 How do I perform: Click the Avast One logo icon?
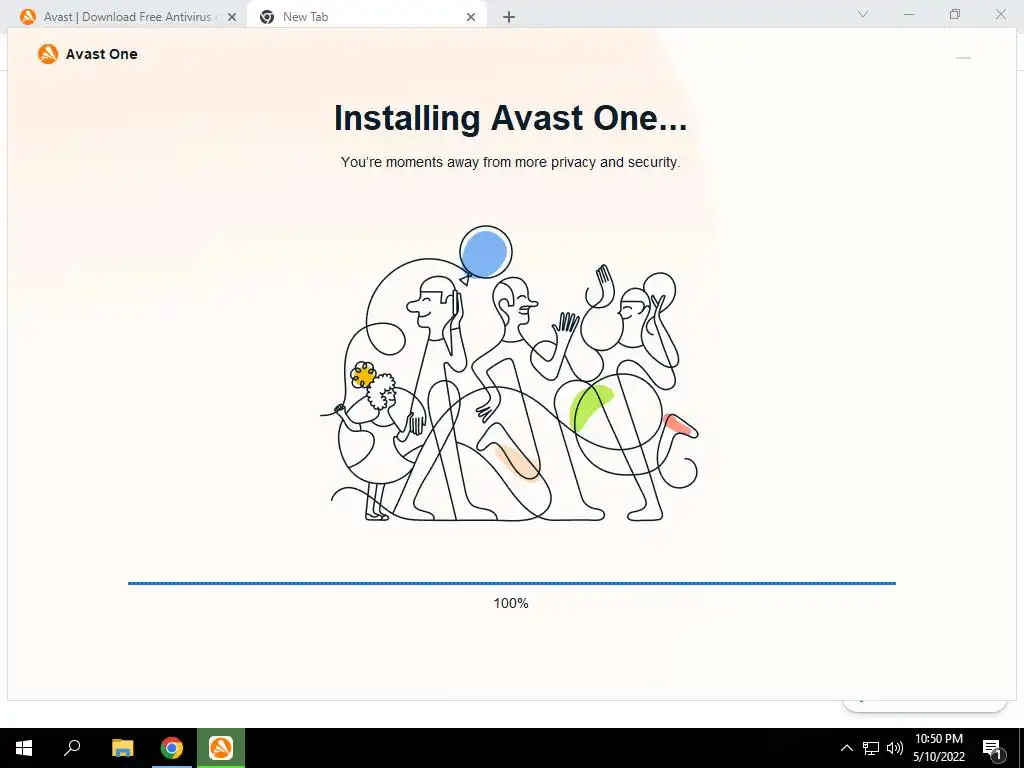pos(48,54)
